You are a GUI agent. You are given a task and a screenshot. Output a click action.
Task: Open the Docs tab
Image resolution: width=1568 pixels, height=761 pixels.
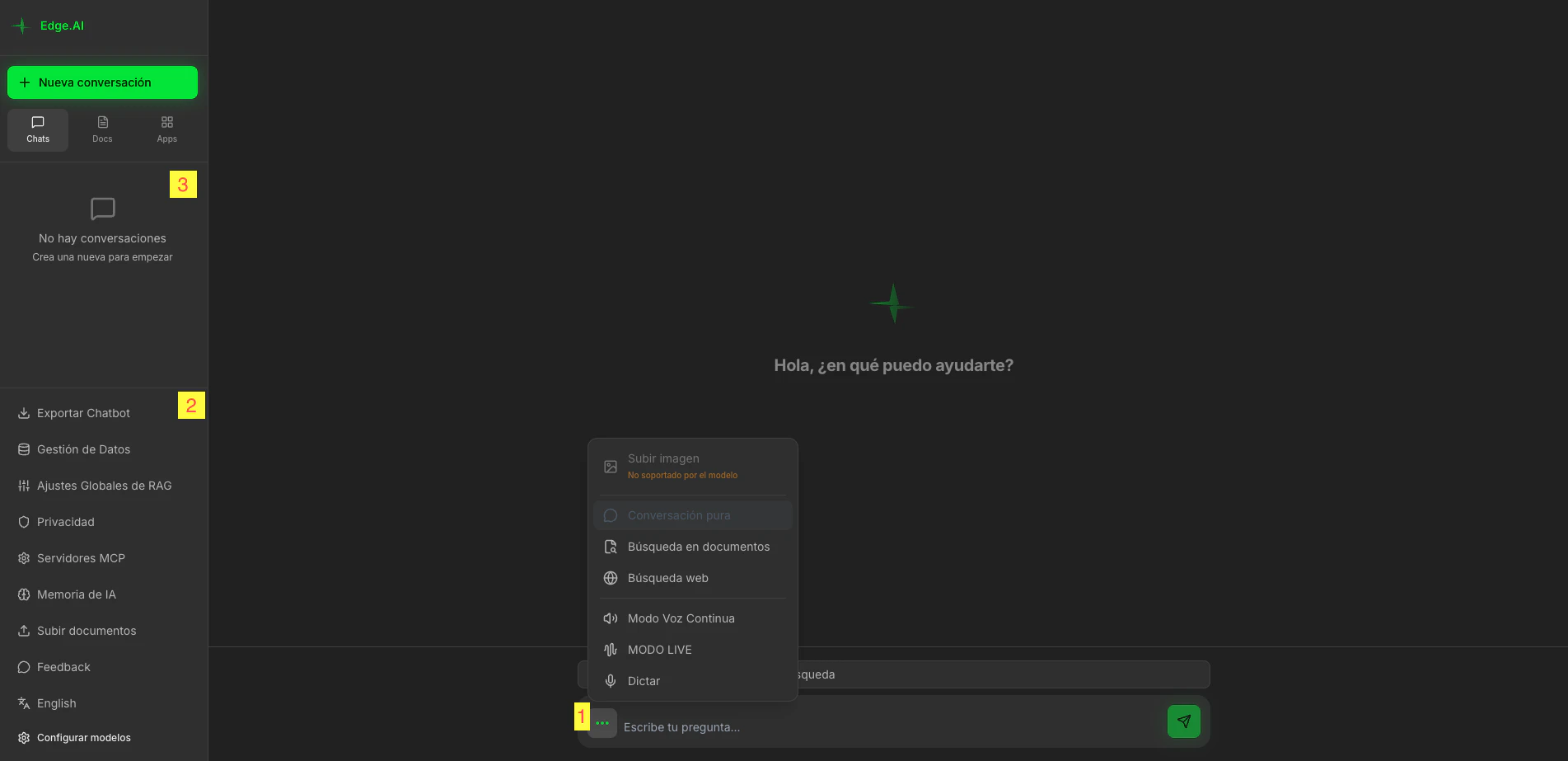click(x=102, y=130)
